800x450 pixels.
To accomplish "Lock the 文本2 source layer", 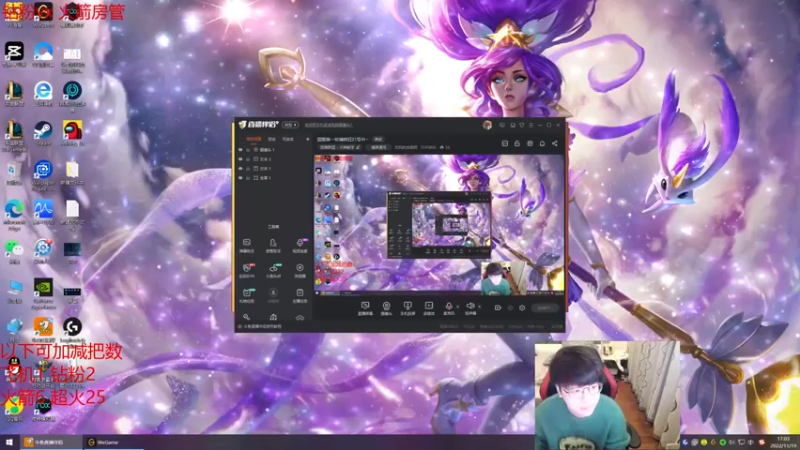I will 248,159.
